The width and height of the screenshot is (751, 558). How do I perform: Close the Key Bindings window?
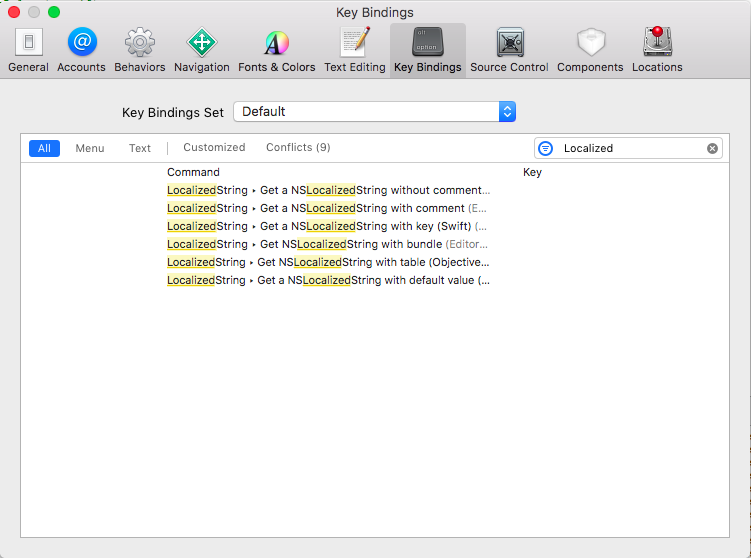(14, 12)
